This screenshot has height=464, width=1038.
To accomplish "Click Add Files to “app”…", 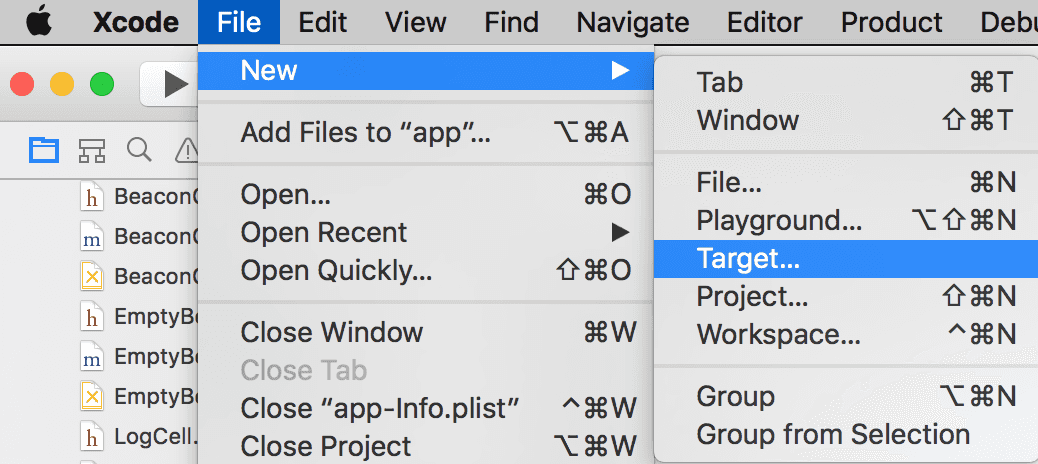I will (366, 132).
